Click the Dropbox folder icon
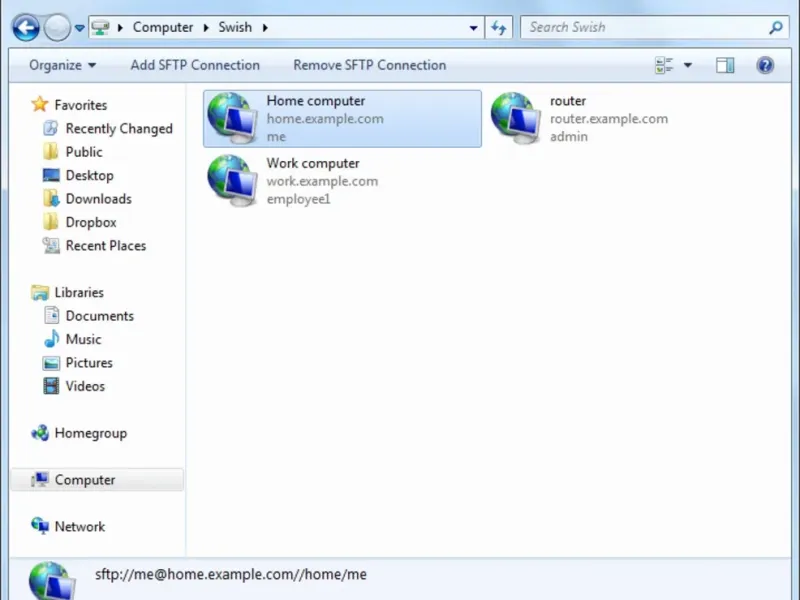Image resolution: width=800 pixels, height=600 pixels. coord(51,222)
